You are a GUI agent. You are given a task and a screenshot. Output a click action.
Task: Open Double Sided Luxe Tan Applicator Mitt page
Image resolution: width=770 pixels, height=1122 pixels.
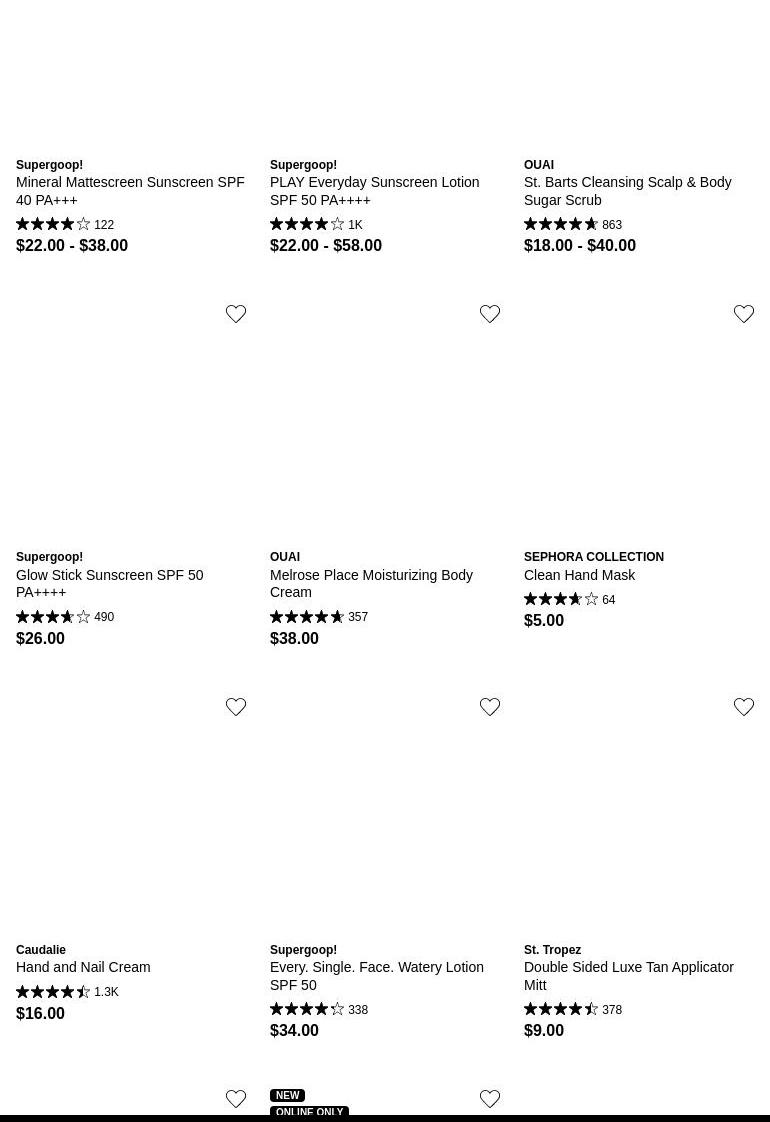click(628, 976)
